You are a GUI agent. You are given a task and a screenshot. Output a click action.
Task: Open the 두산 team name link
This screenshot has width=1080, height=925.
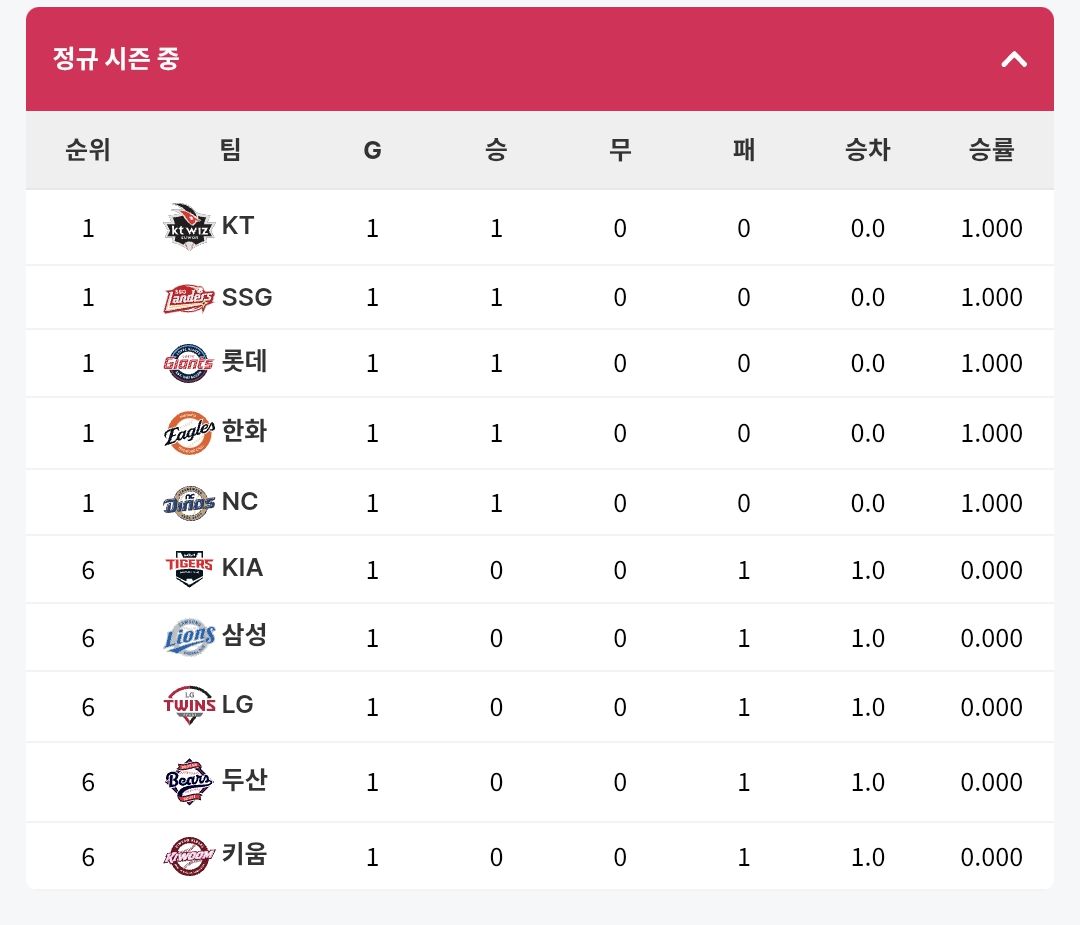pos(244,780)
